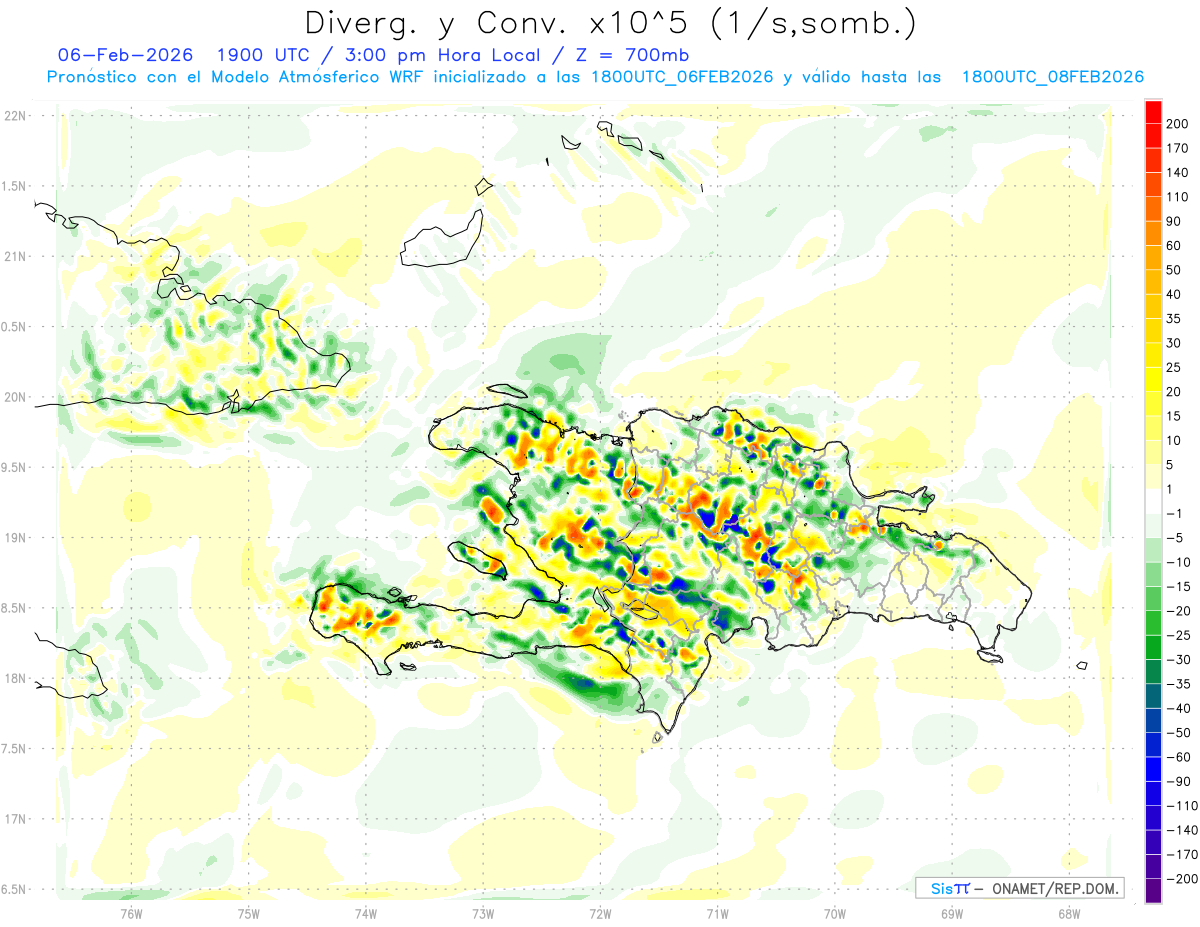Click longitude label "76W"
Viewport: 1200px width, 927px height.
click(x=131, y=913)
